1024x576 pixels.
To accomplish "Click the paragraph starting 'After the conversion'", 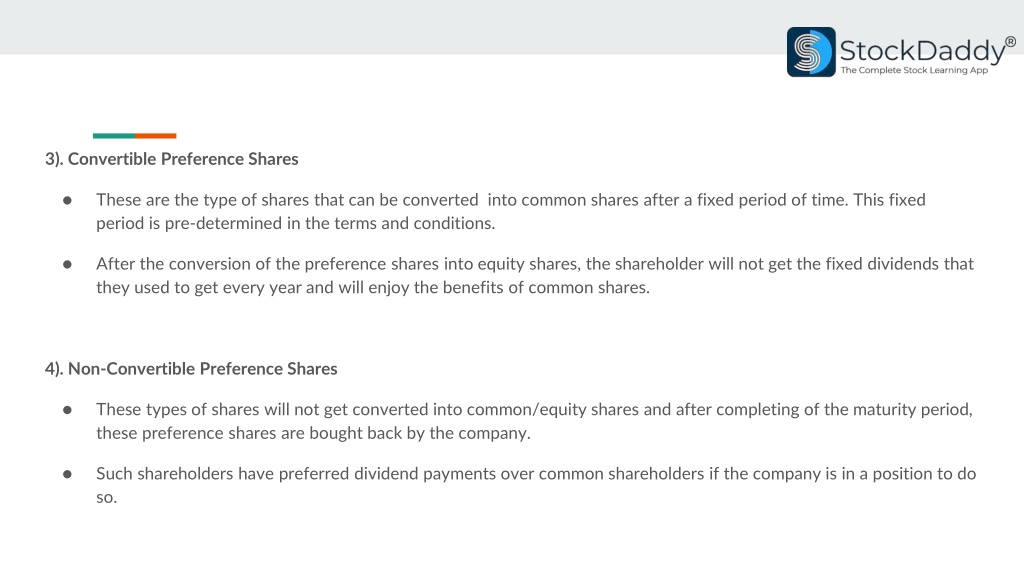I will pos(535,276).
